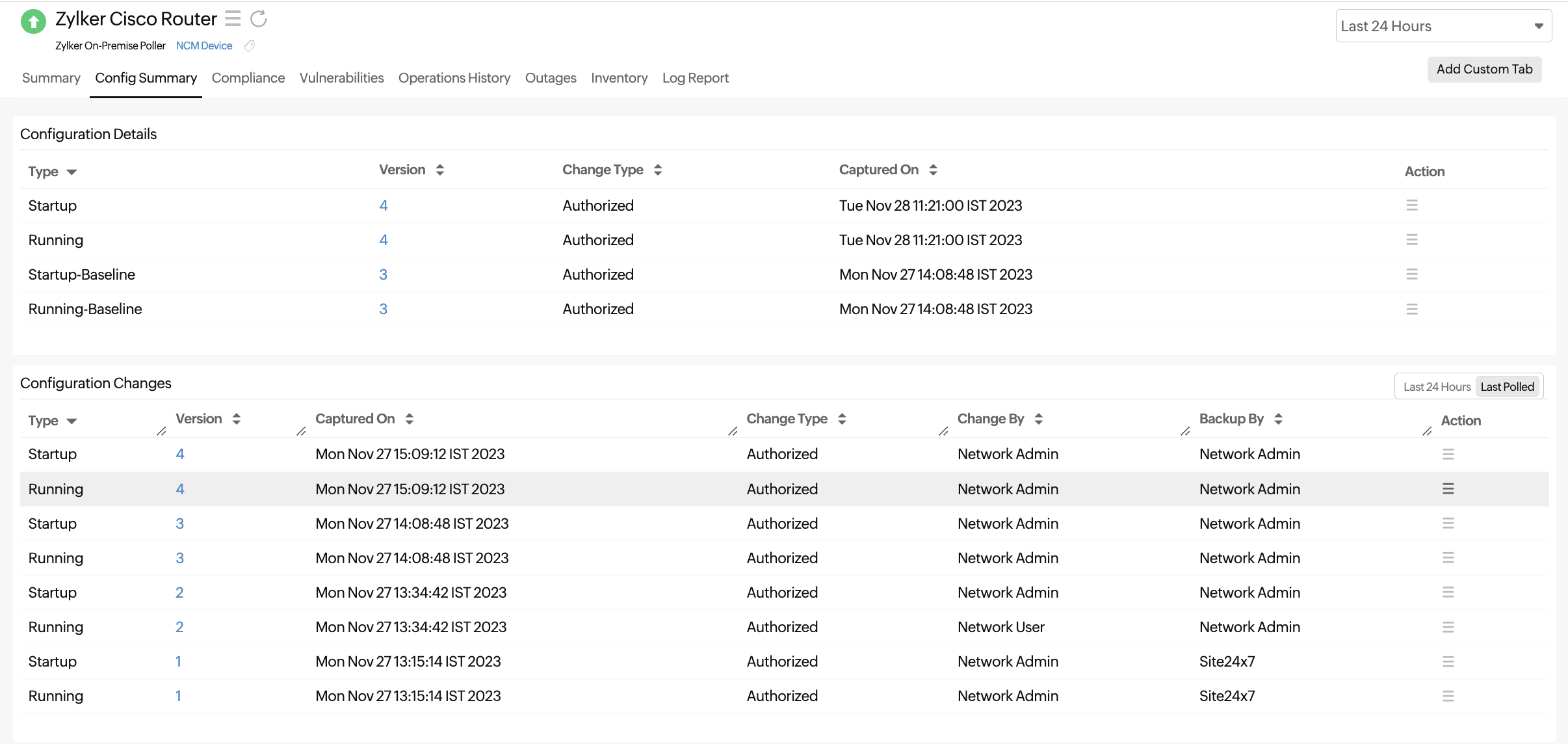Sort Configuration Details by Version
The height and width of the screenshot is (744, 1568).
(x=440, y=170)
